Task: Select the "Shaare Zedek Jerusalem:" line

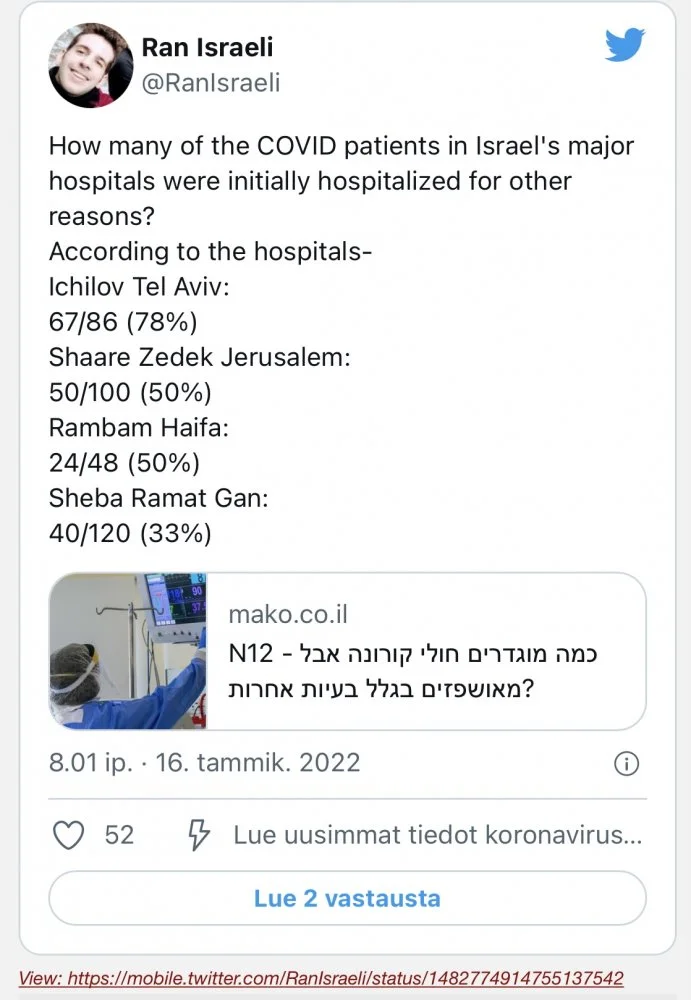Action: 200,357
